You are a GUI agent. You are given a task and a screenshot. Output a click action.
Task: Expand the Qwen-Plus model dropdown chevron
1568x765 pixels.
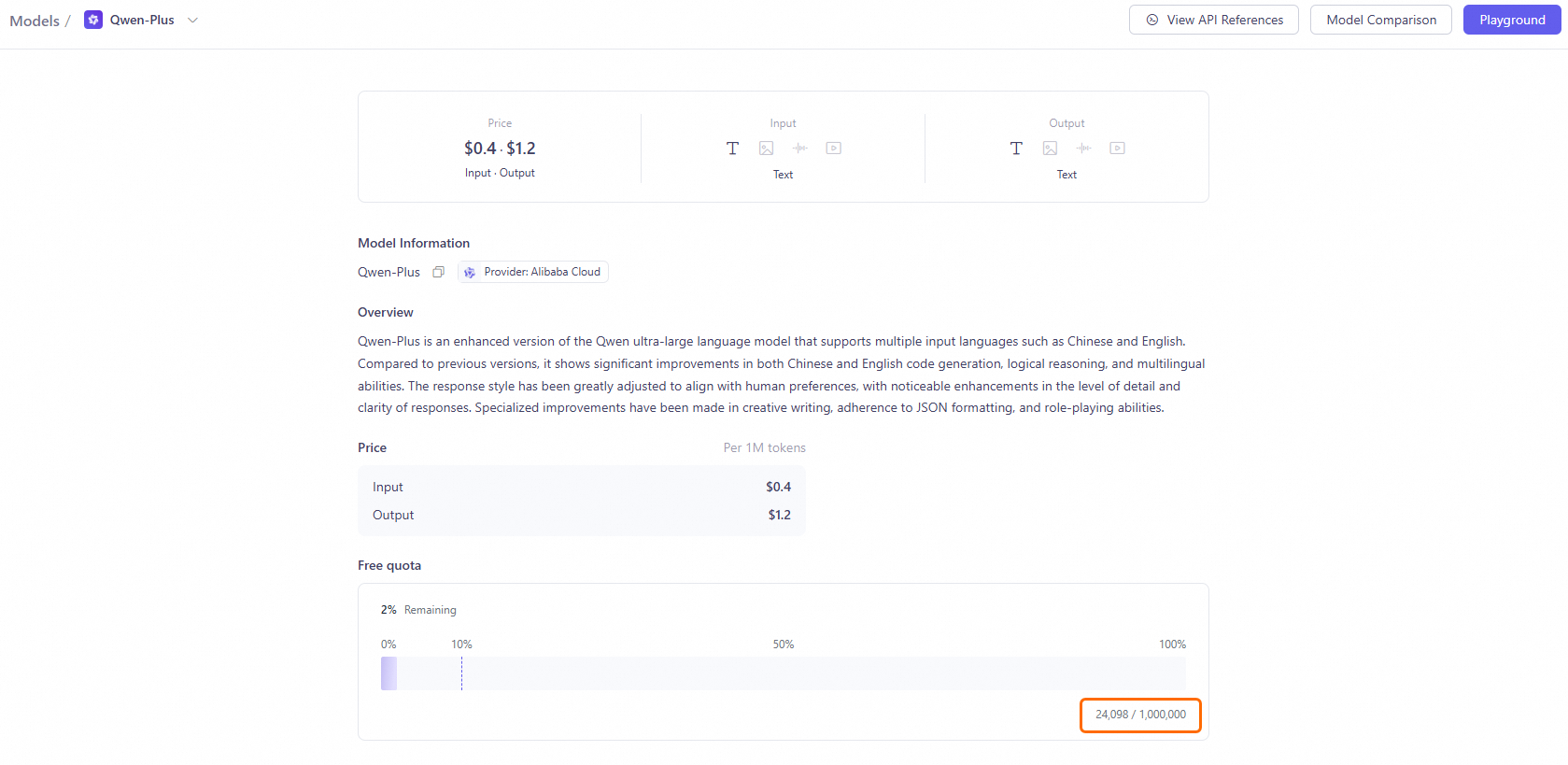193,20
